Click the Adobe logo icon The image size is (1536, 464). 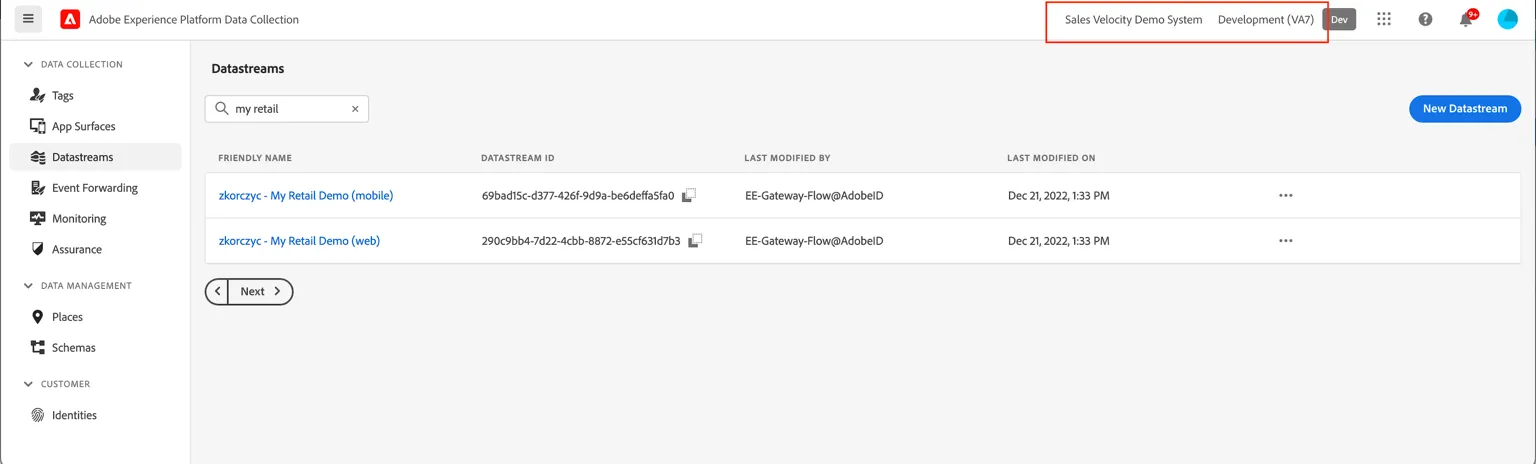pos(70,19)
